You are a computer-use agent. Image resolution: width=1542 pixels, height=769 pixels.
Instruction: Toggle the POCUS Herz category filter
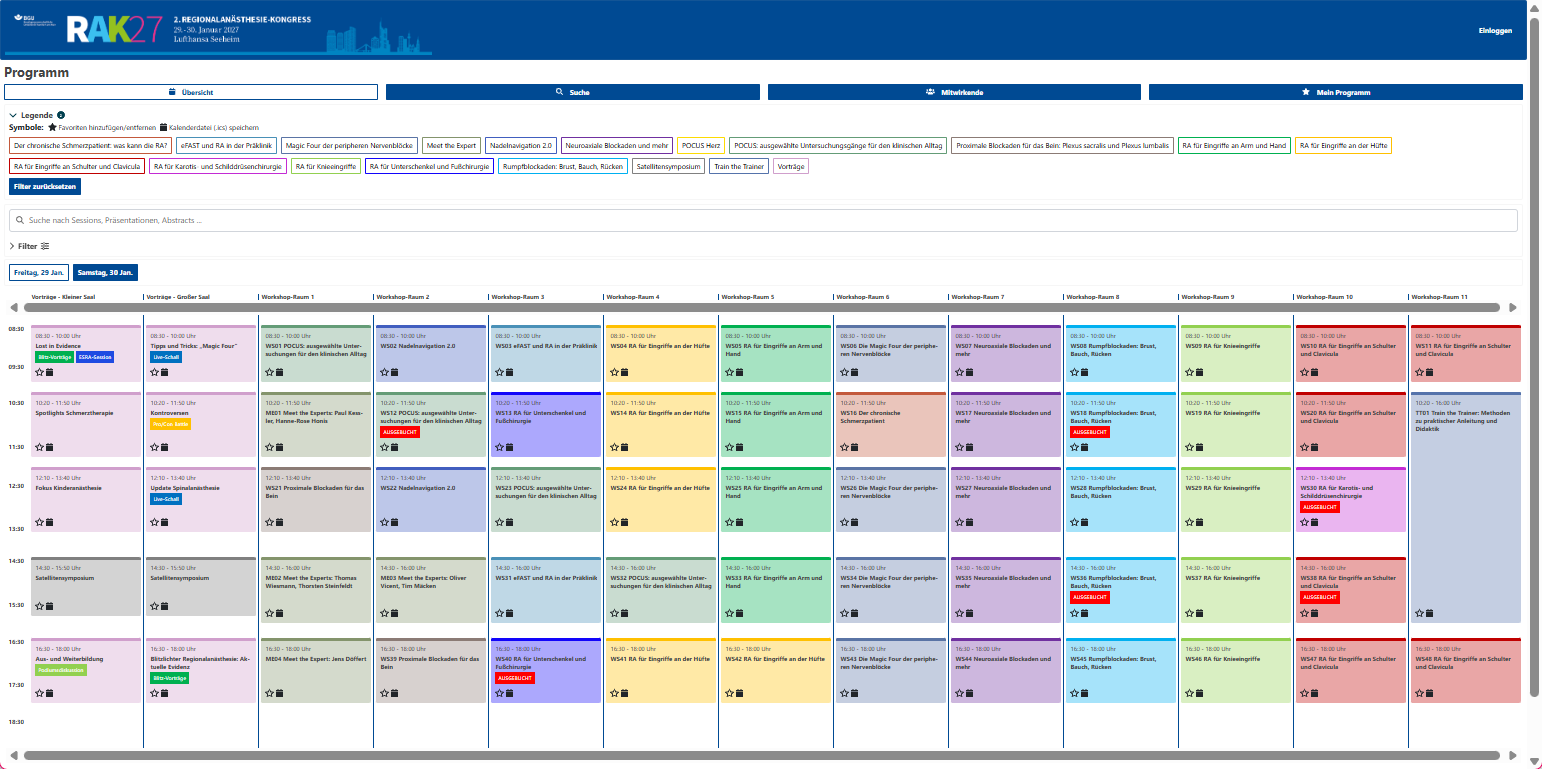coord(701,146)
